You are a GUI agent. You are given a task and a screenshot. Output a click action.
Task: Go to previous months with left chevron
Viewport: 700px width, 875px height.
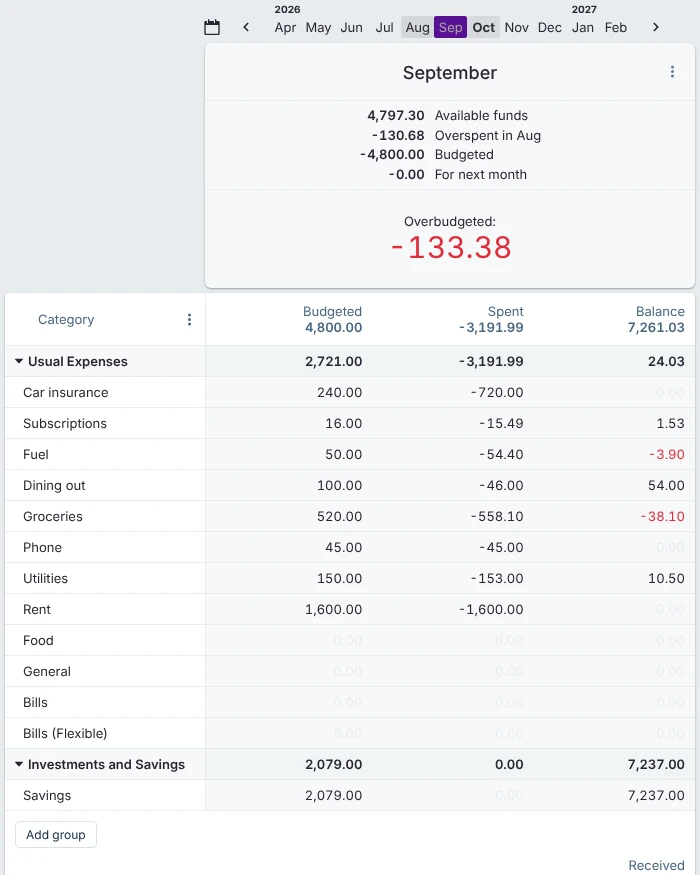pyautogui.click(x=246, y=27)
